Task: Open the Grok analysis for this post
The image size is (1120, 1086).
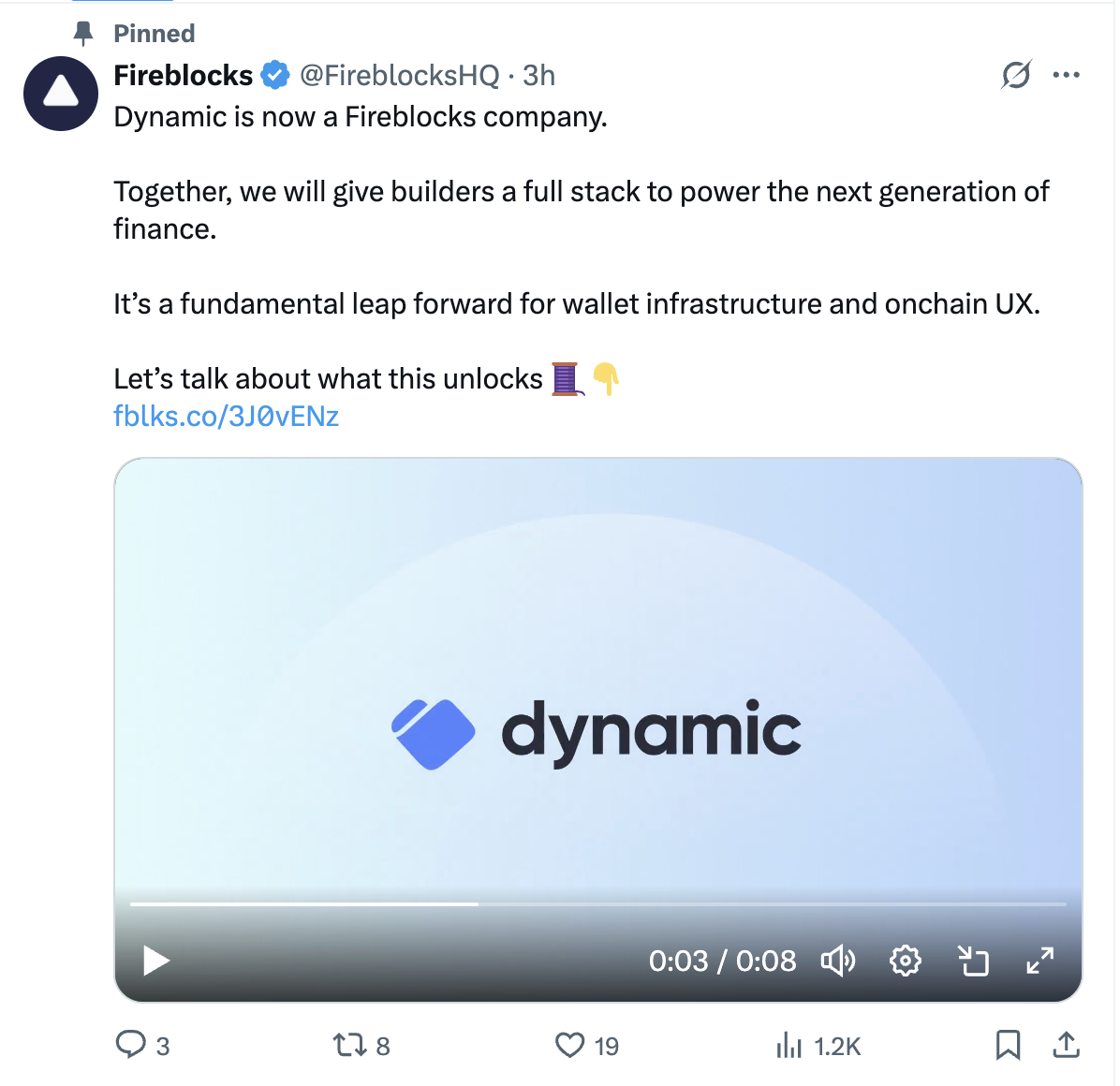Action: [1017, 75]
